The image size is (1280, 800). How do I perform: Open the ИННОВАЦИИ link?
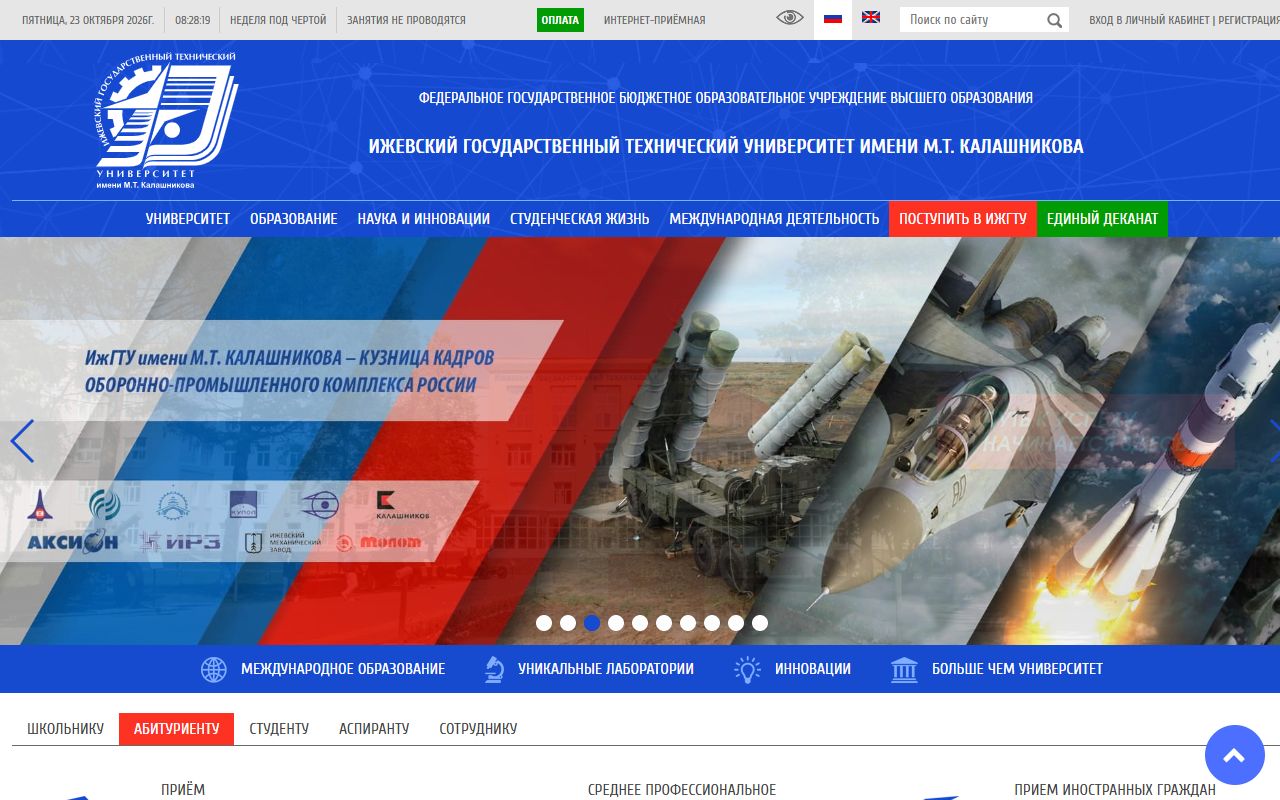(813, 669)
